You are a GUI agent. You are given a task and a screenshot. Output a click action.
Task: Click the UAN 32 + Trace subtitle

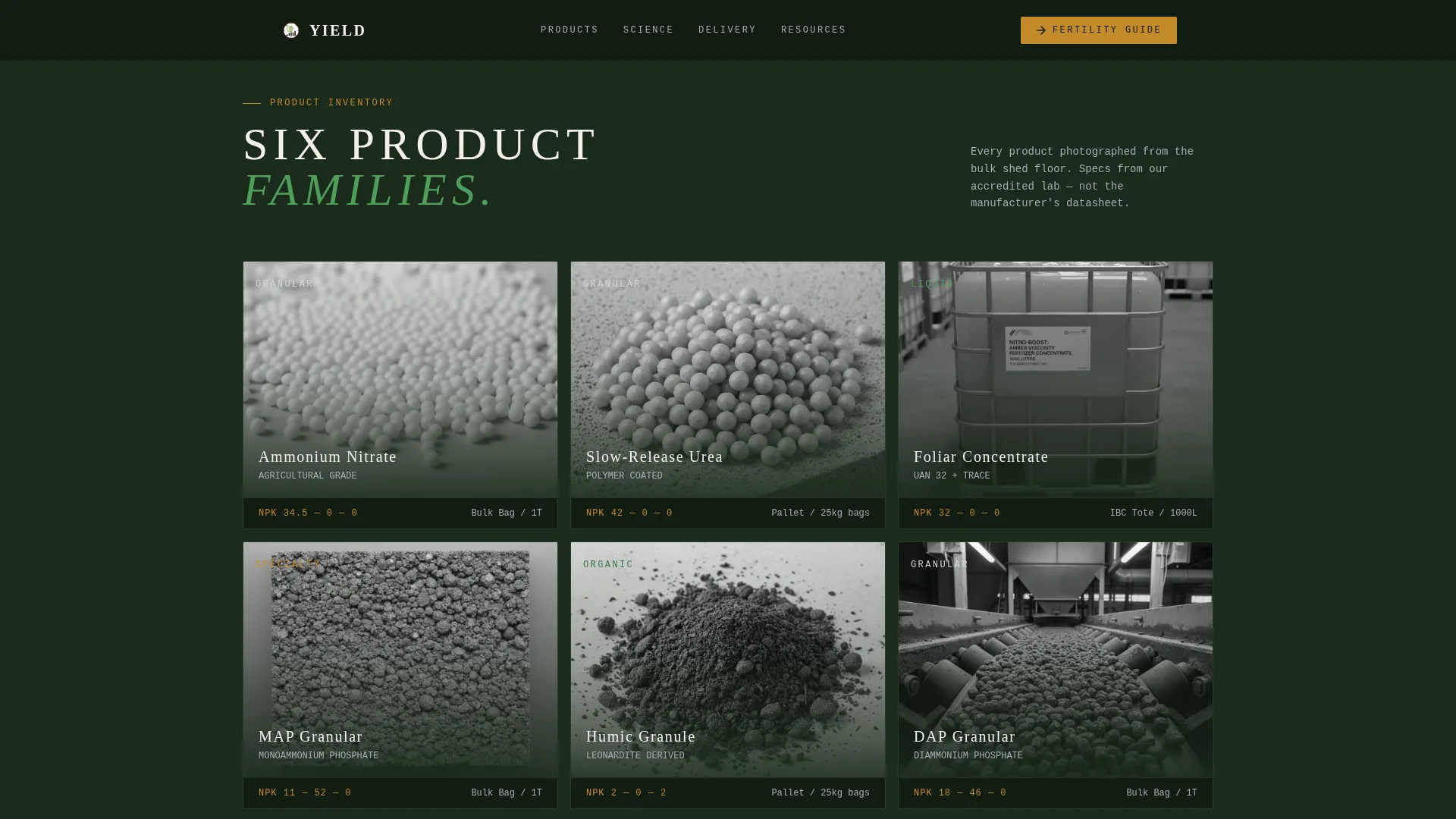(952, 476)
